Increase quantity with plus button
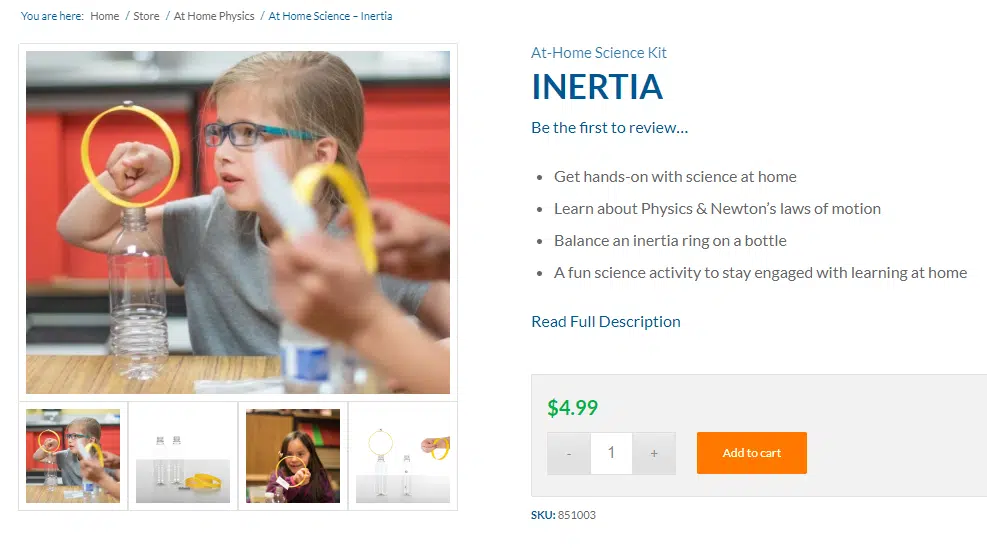Viewport: 987px width, 556px height. coord(654,453)
